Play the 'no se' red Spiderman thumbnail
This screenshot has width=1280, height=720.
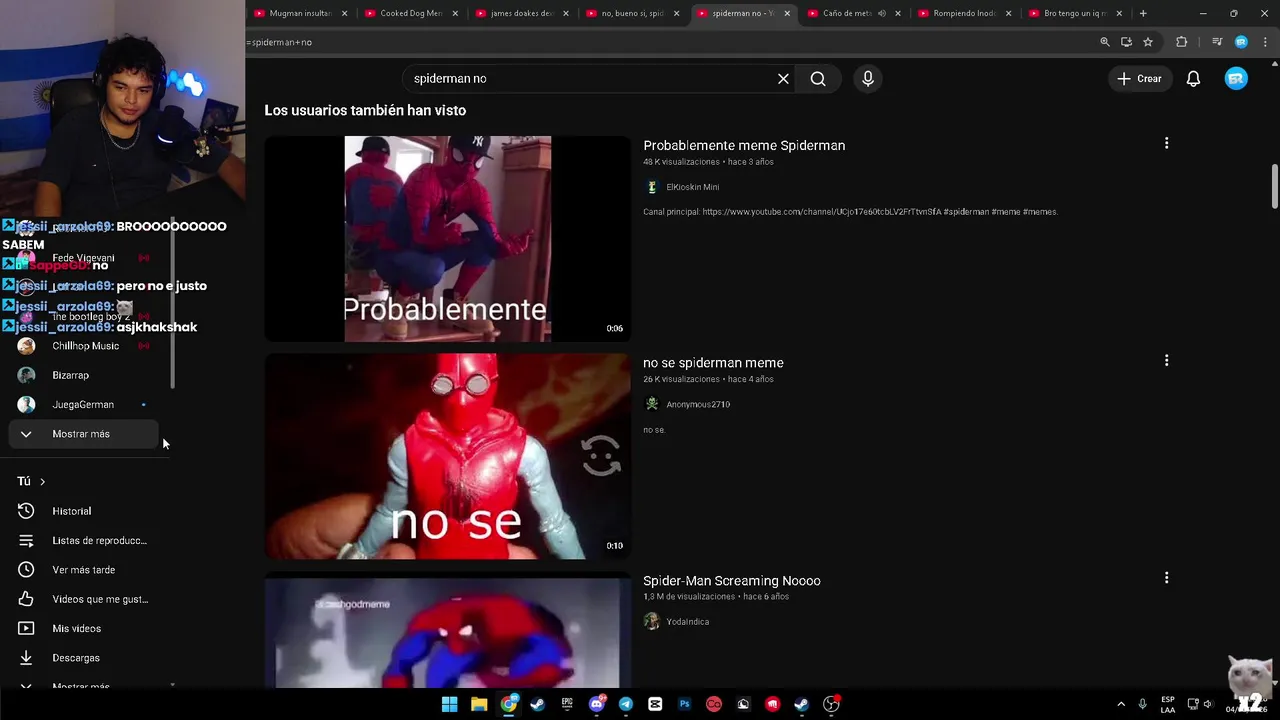click(447, 456)
